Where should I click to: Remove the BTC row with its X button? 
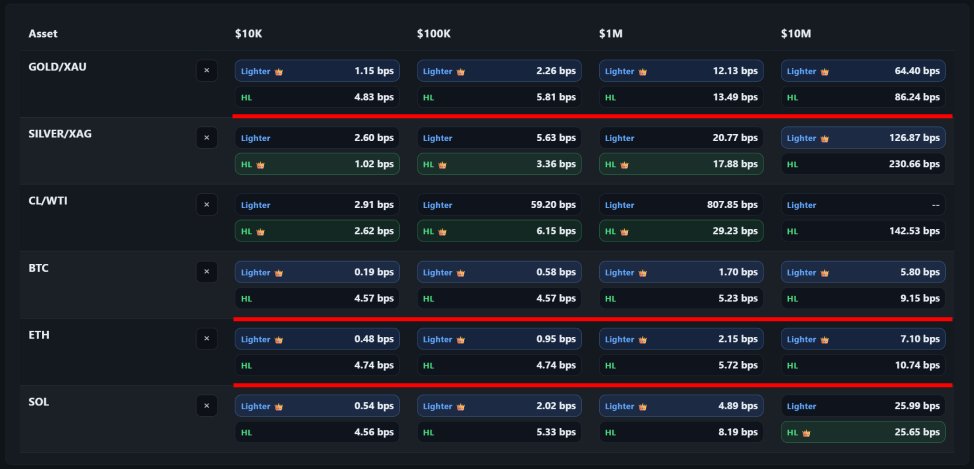pyautogui.click(x=207, y=272)
